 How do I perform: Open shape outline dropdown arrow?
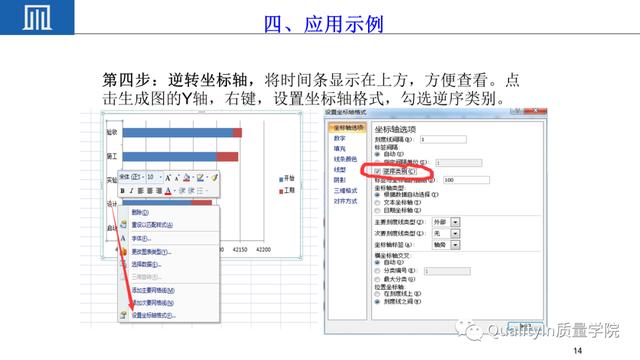click(207, 178)
